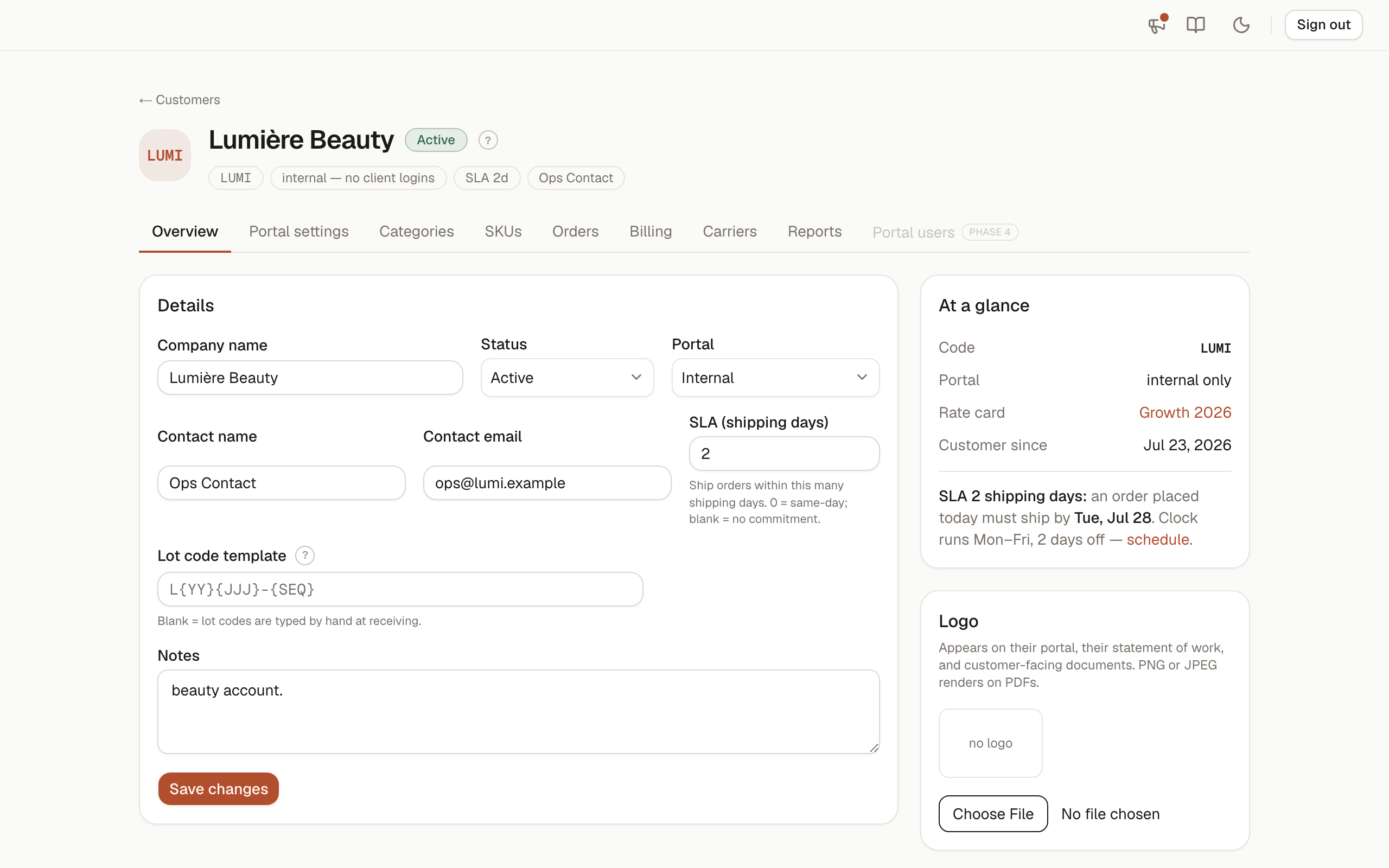Open the Categories tab
The image size is (1389, 868).
(x=416, y=231)
